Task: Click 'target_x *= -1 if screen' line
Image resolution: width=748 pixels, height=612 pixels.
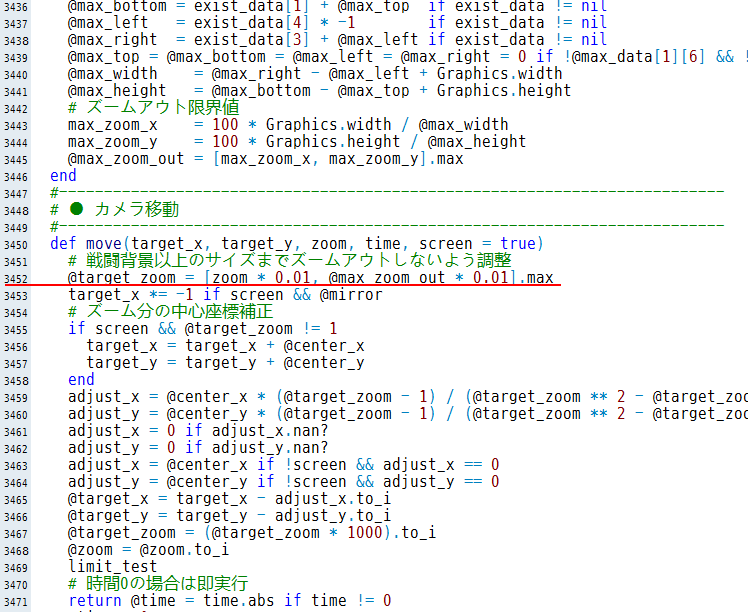Action: point(225,295)
